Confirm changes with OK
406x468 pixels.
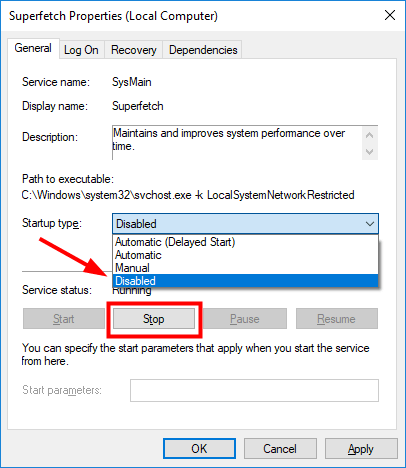[x=199, y=449]
